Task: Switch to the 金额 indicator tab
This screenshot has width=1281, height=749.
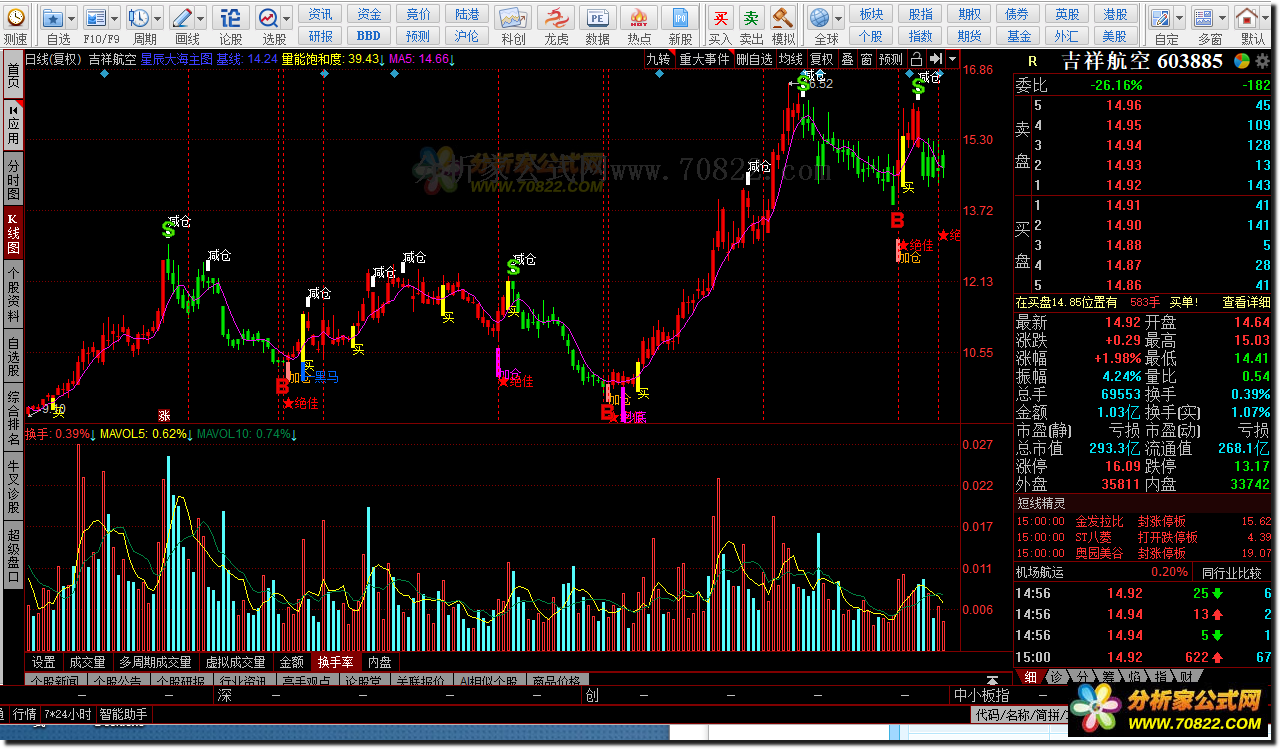Action: coord(291,662)
